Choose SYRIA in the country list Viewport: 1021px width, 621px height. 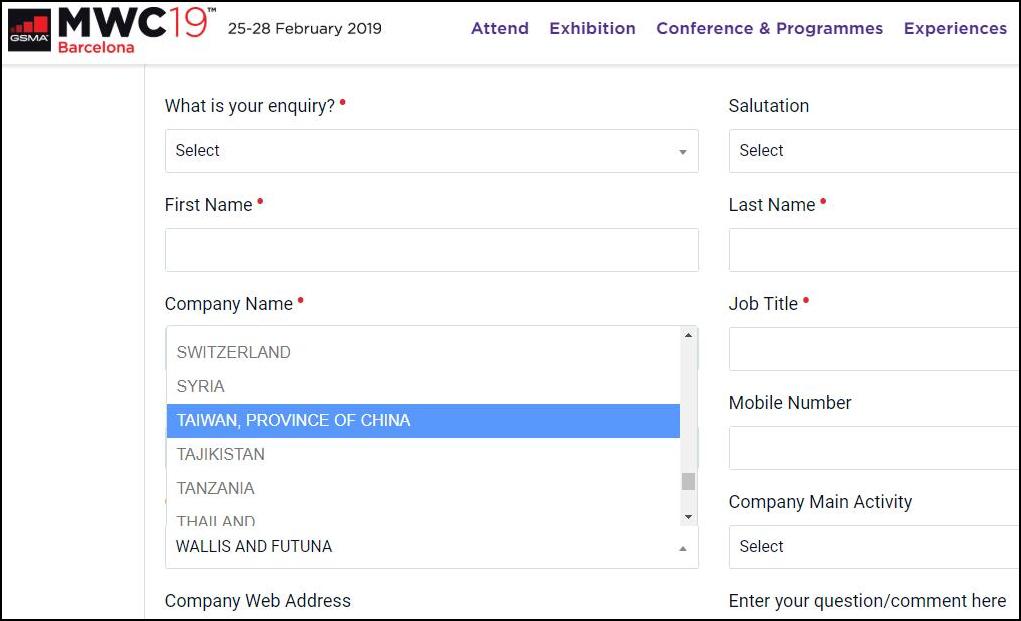[x=201, y=386]
